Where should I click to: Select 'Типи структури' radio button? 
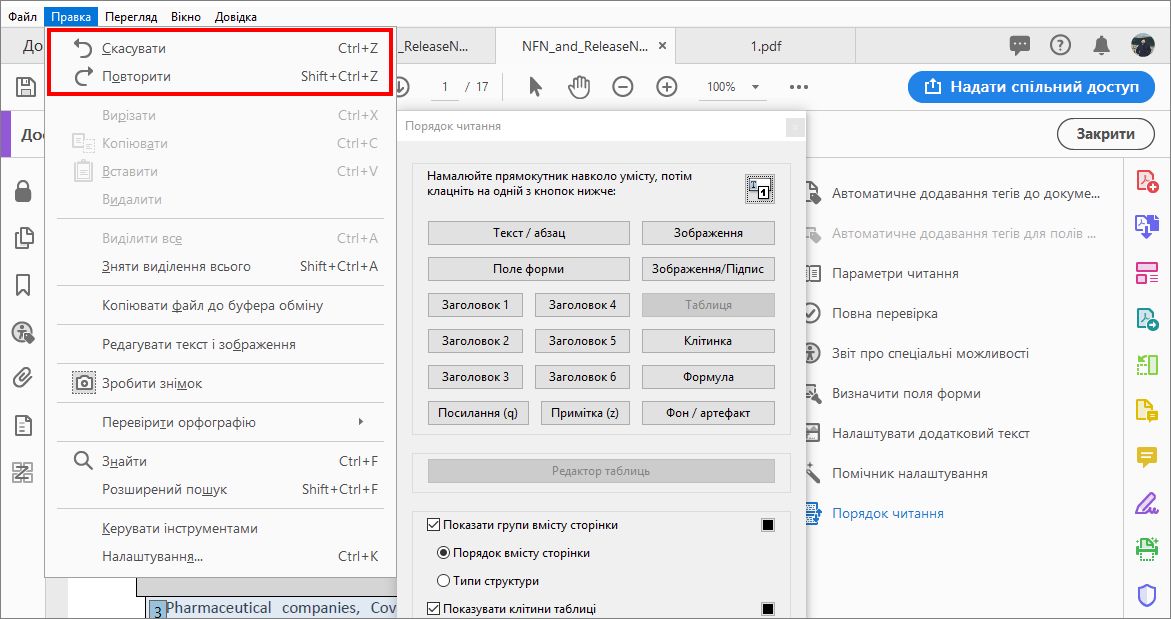click(x=444, y=581)
